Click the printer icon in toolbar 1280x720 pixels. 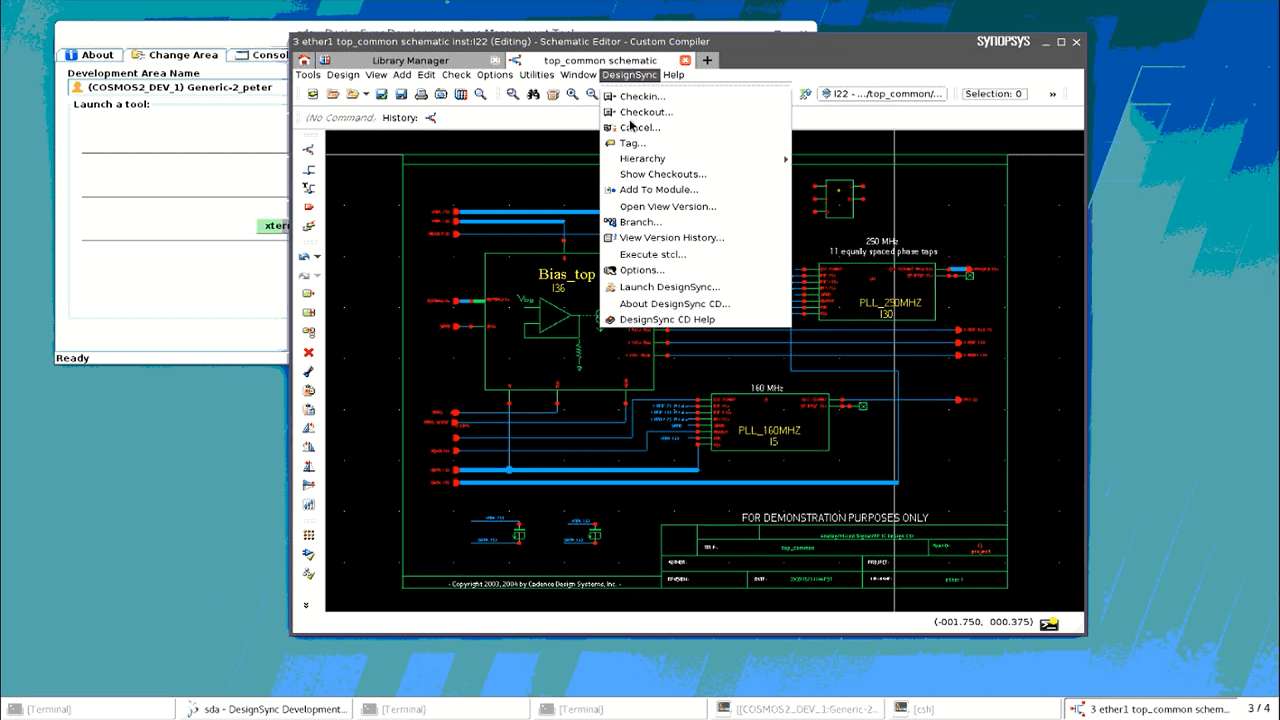tap(421, 94)
